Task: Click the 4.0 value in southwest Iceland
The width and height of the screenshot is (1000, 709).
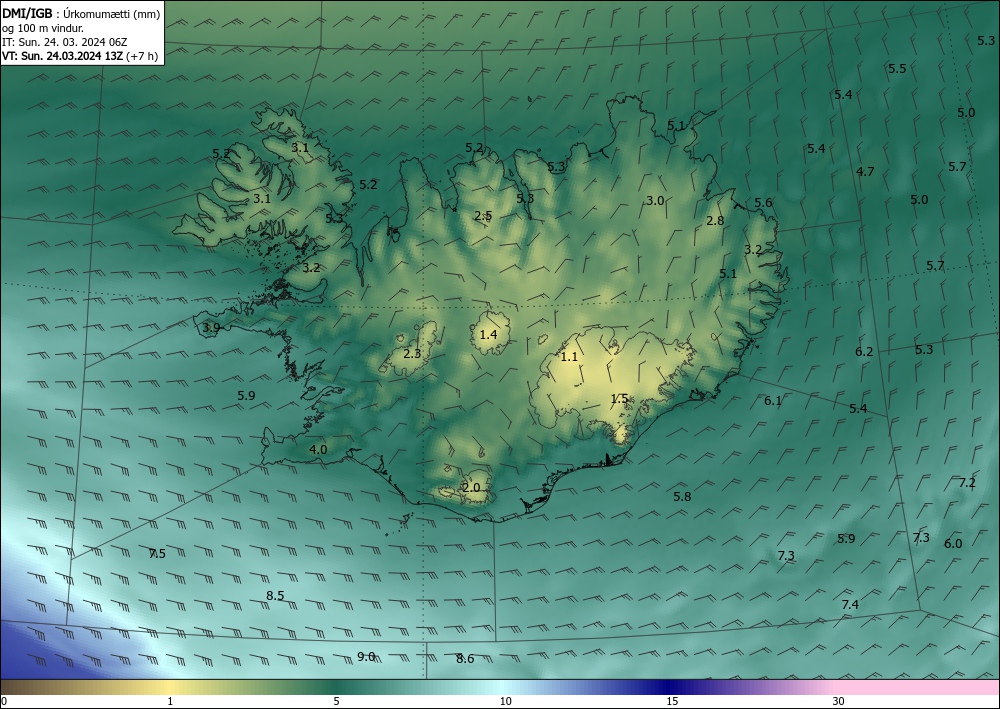Action: [x=318, y=450]
